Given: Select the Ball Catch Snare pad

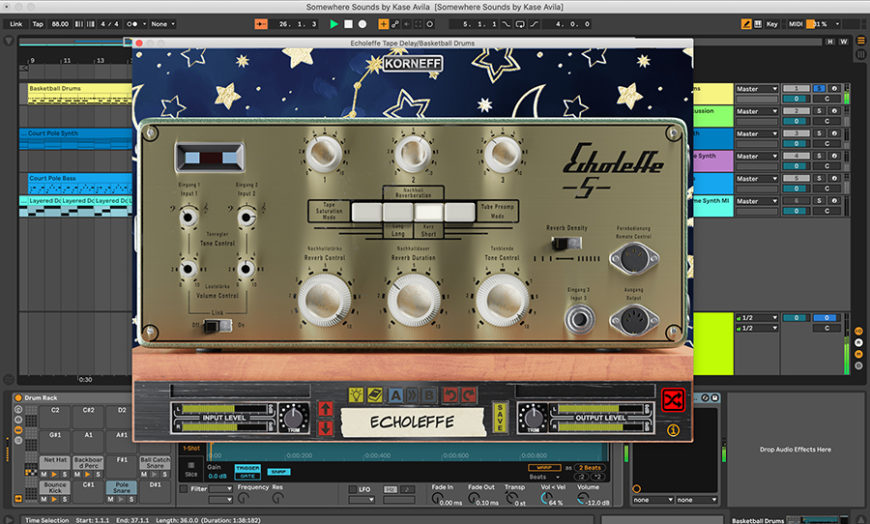Looking at the screenshot, I should 155,463.
